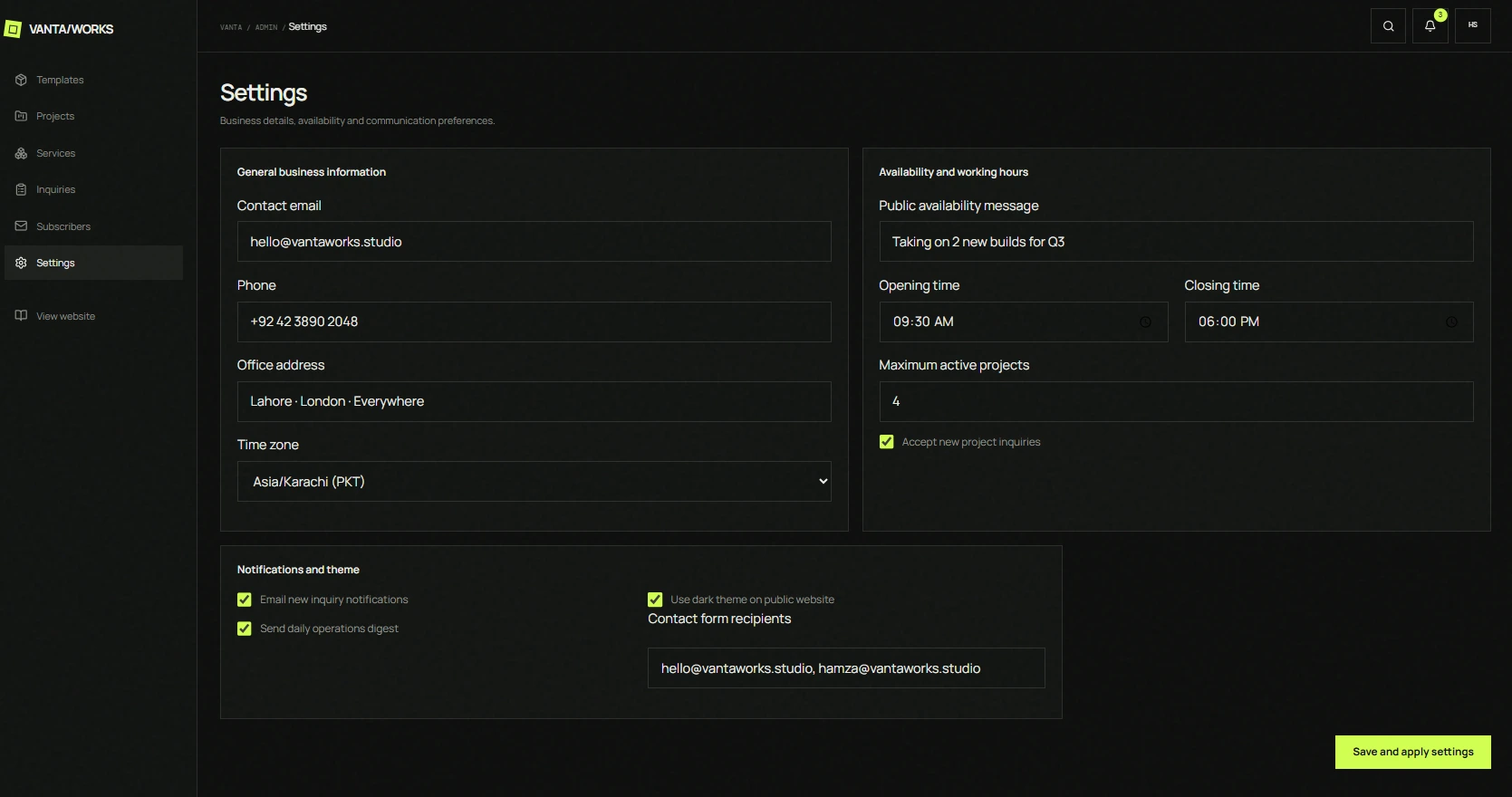The image size is (1512, 797).
Task: Open Subscribers in the sidebar
Action: (x=94, y=226)
